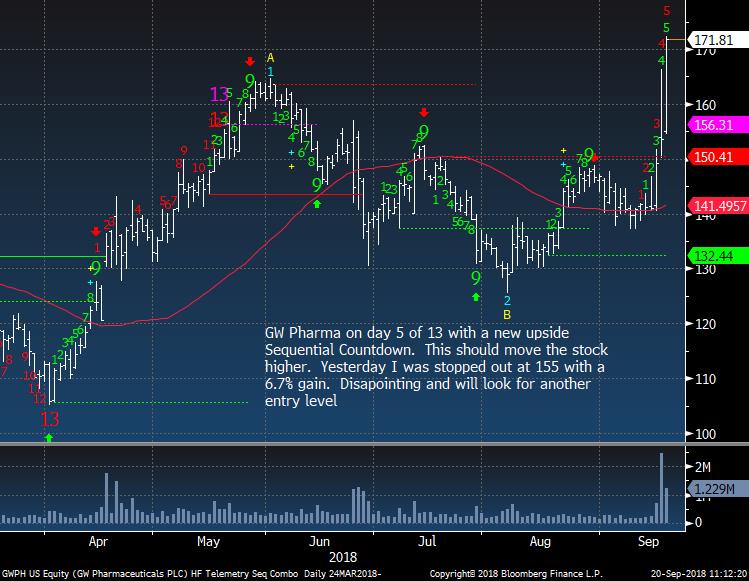Click the 1.229M volume label
Image resolution: width=749 pixels, height=581 pixels.
717,489
